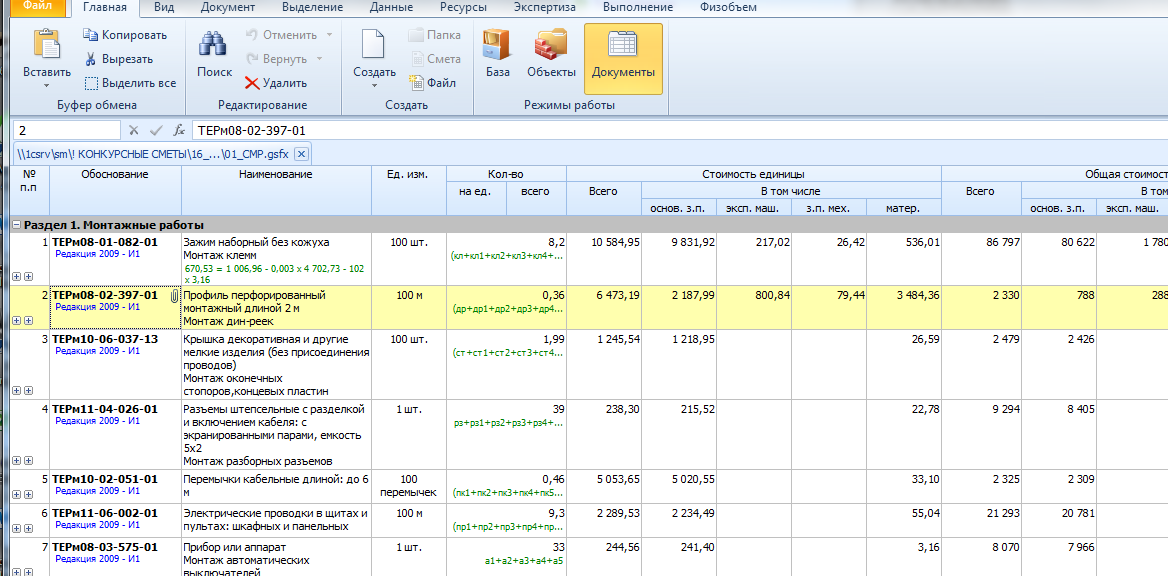The width and height of the screenshot is (1168, 576).
Task: Click the paperclip icon in row 2
Action: tap(174, 297)
